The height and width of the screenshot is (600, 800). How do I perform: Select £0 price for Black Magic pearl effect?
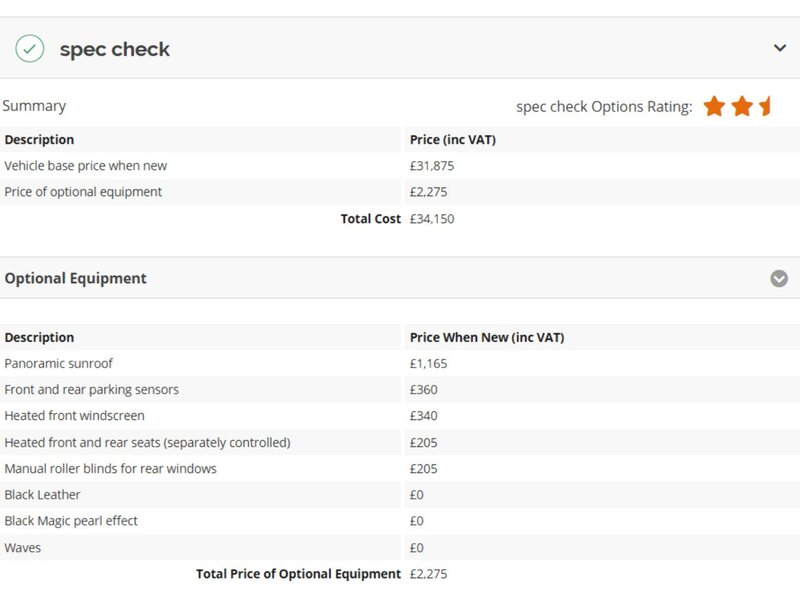pyautogui.click(x=416, y=521)
